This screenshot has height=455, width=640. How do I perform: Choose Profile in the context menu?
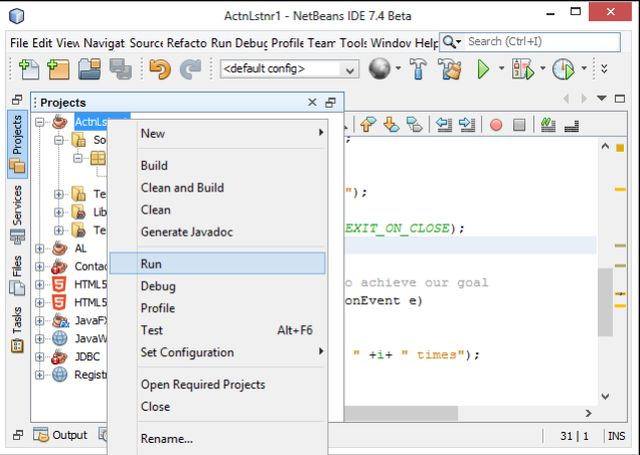(x=218, y=308)
